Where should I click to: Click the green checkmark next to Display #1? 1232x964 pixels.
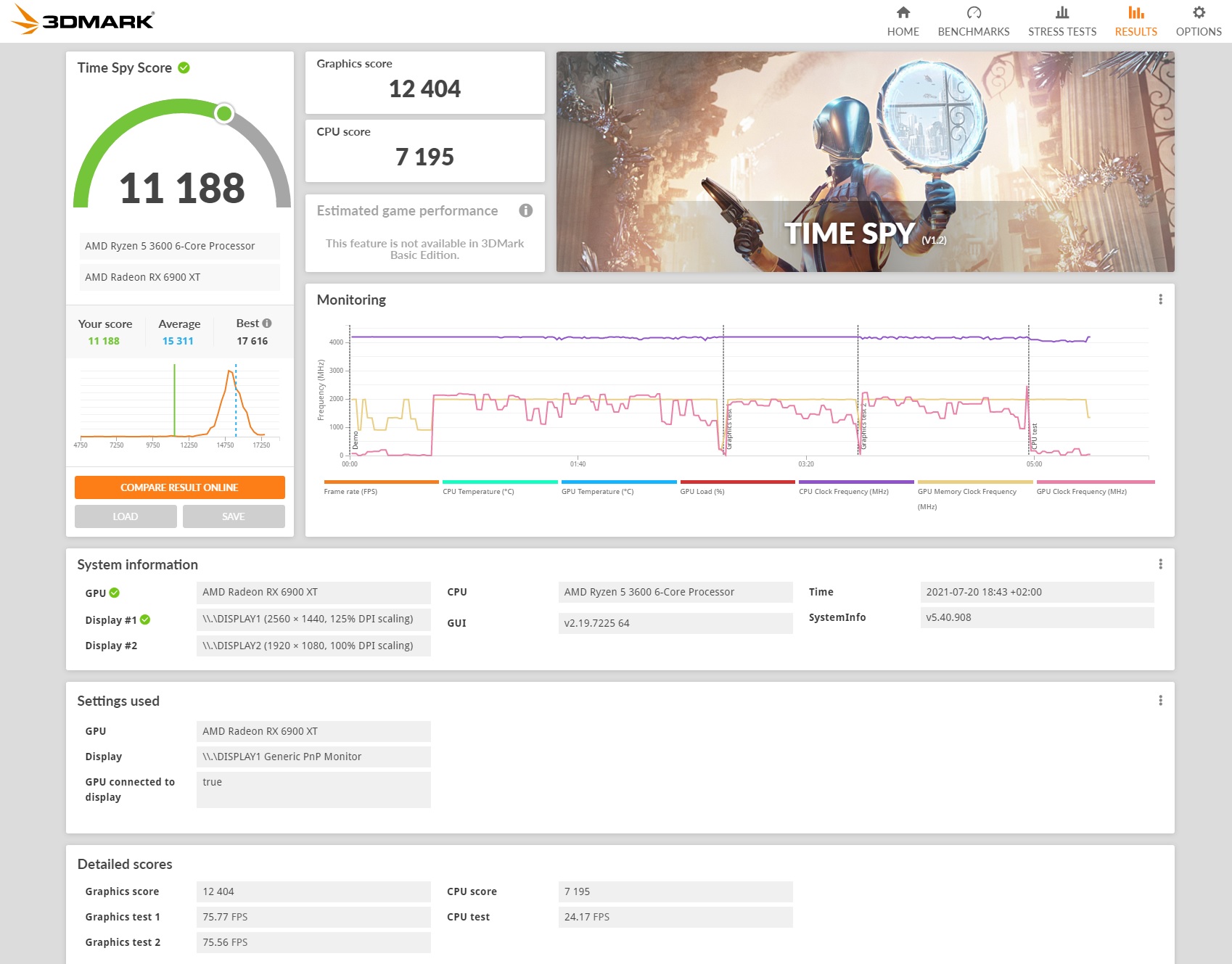coord(145,619)
